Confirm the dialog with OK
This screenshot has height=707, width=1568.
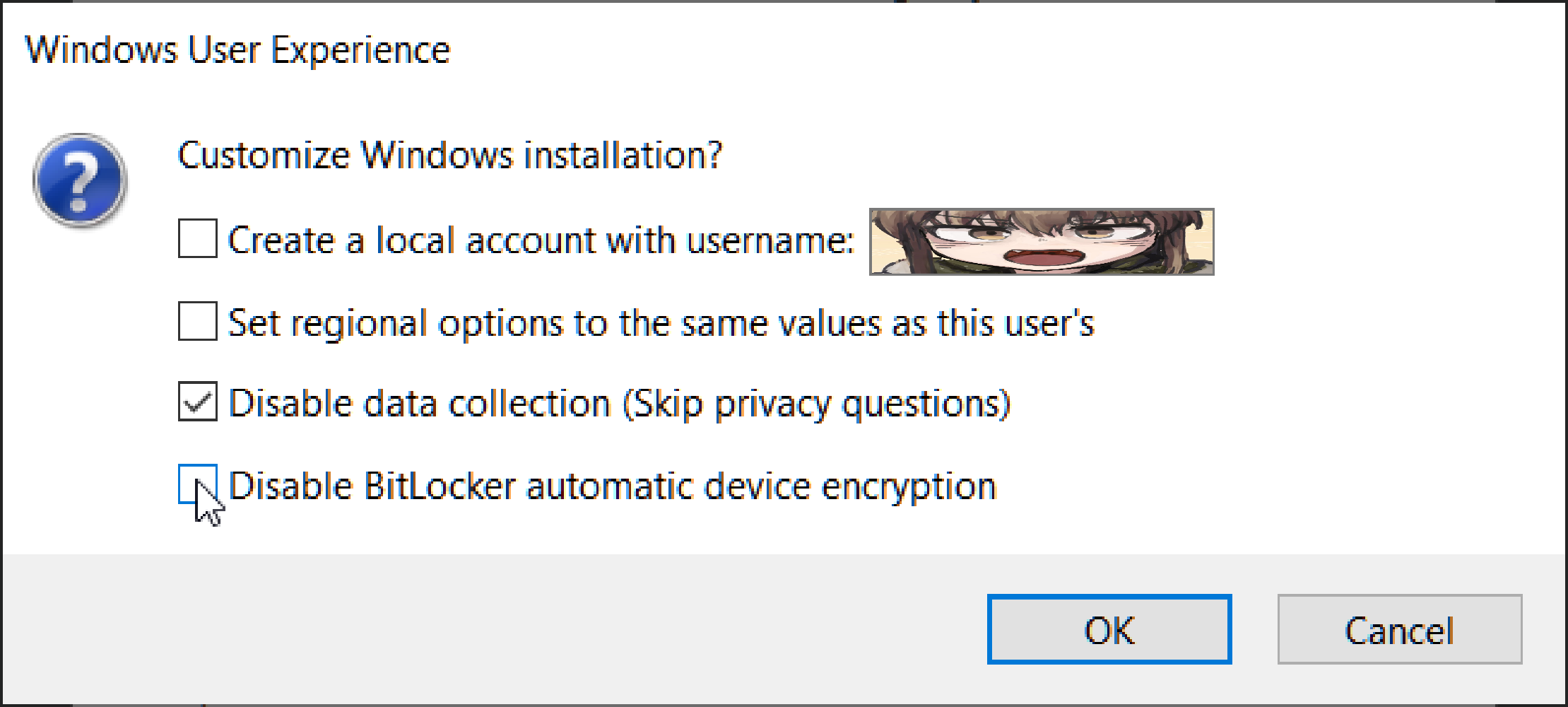pyautogui.click(x=1109, y=629)
